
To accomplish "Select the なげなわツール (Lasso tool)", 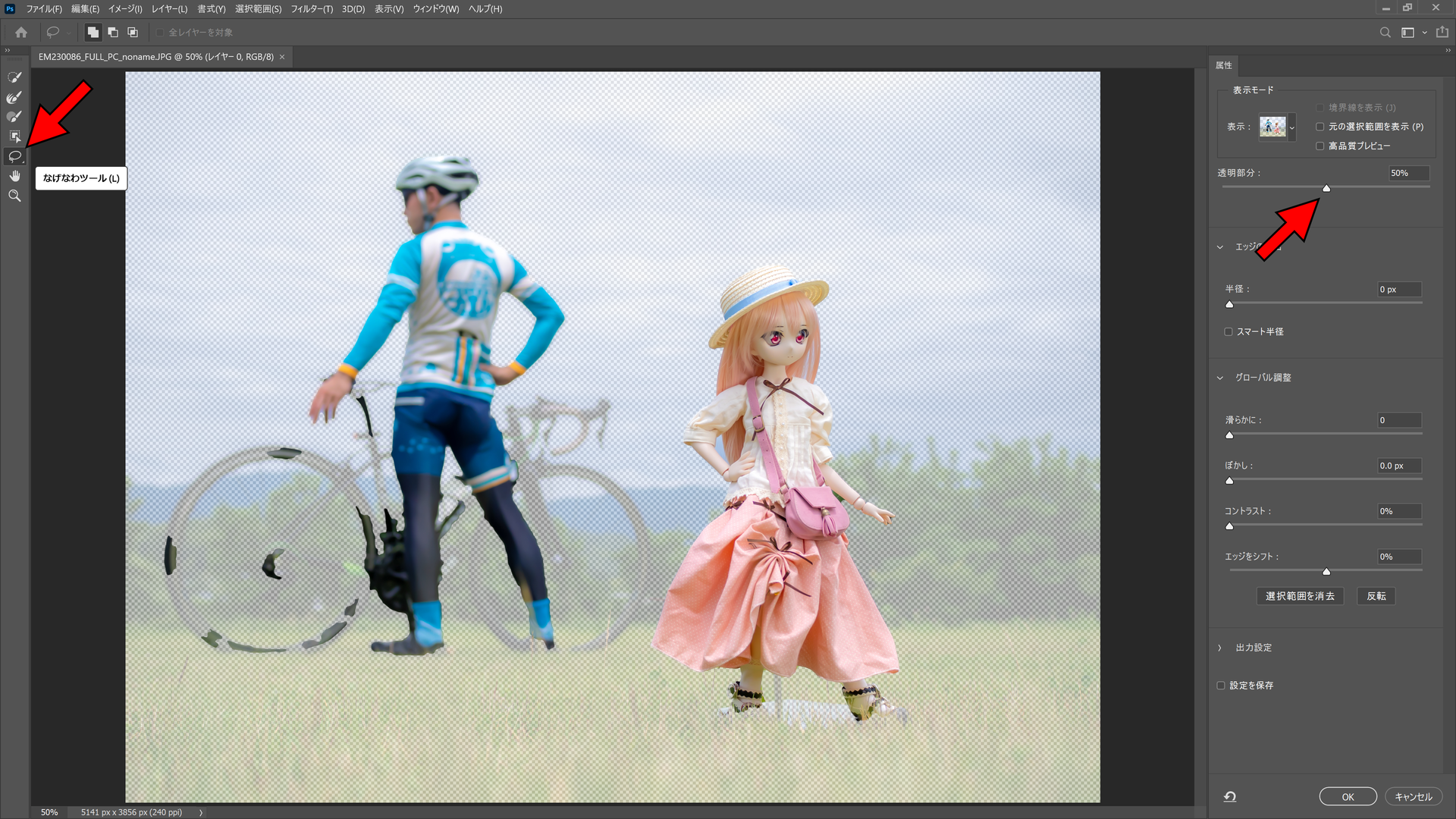I will click(14, 156).
